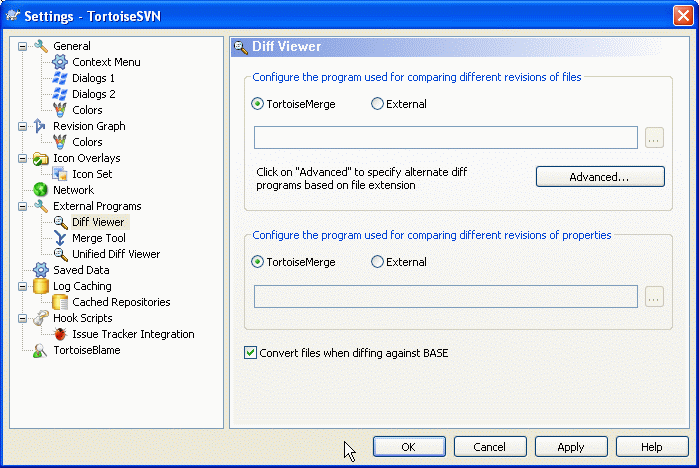Select Dialogs 2 tree entry
This screenshot has height=468, width=699.
[x=94, y=94]
